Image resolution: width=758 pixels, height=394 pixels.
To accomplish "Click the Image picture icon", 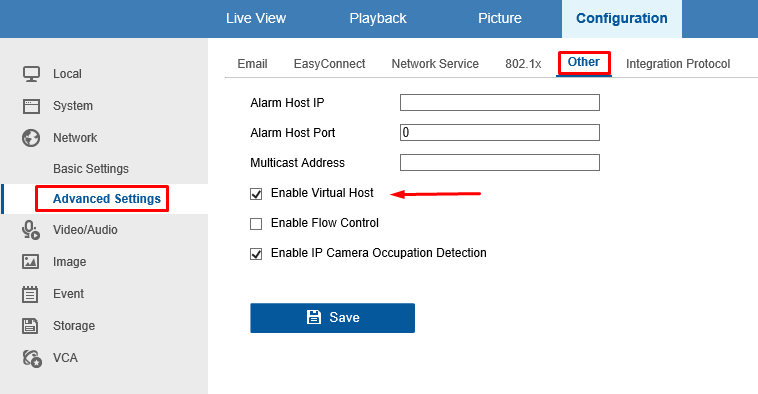I will point(30,262).
